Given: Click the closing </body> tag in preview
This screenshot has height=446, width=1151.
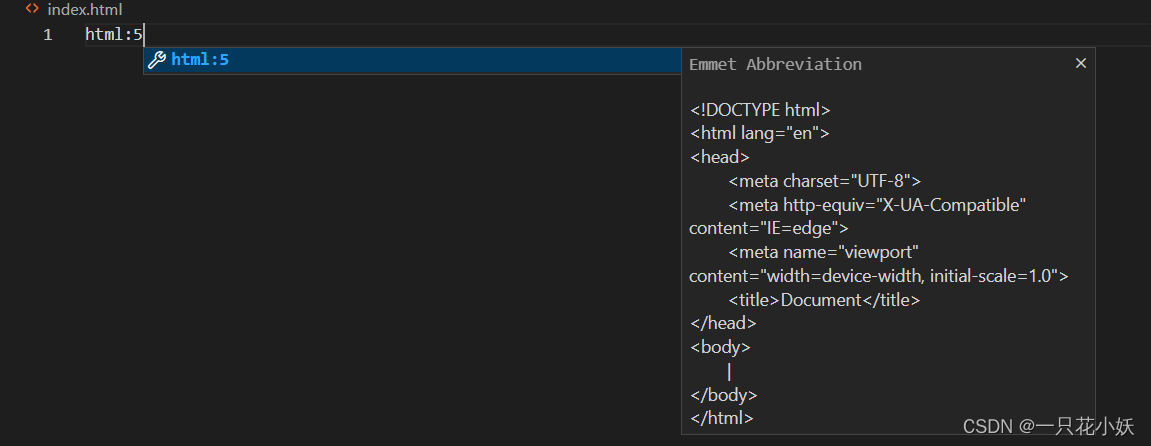Looking at the screenshot, I should (x=723, y=395).
